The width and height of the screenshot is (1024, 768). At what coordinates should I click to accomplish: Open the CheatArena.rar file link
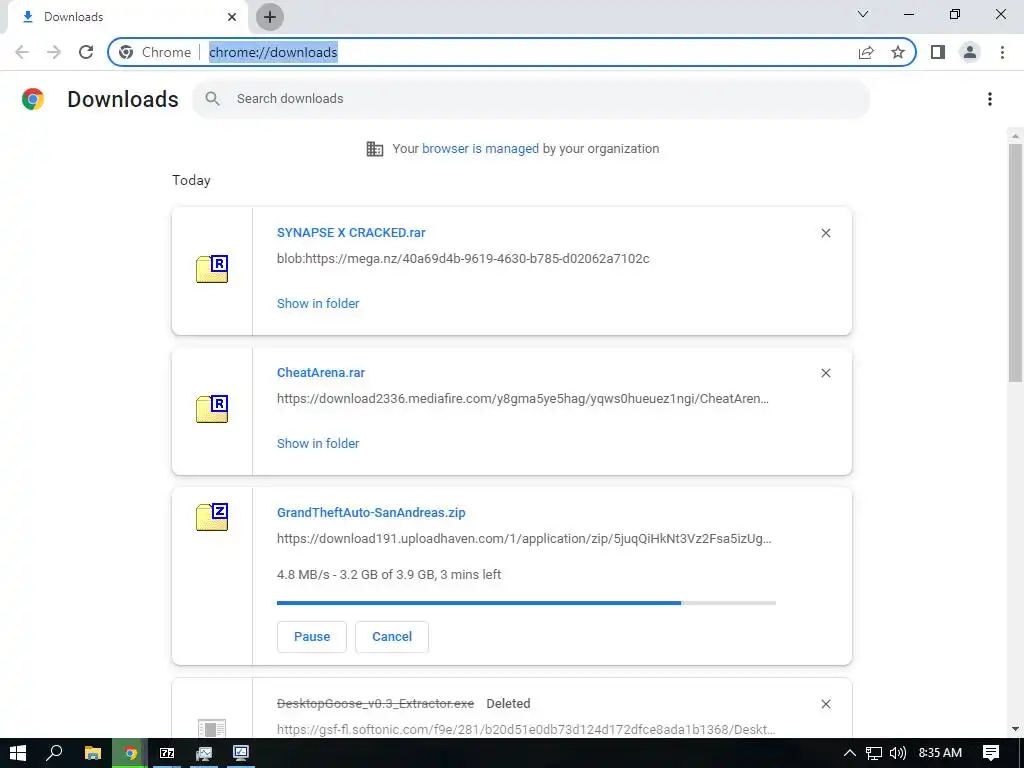[x=321, y=373]
